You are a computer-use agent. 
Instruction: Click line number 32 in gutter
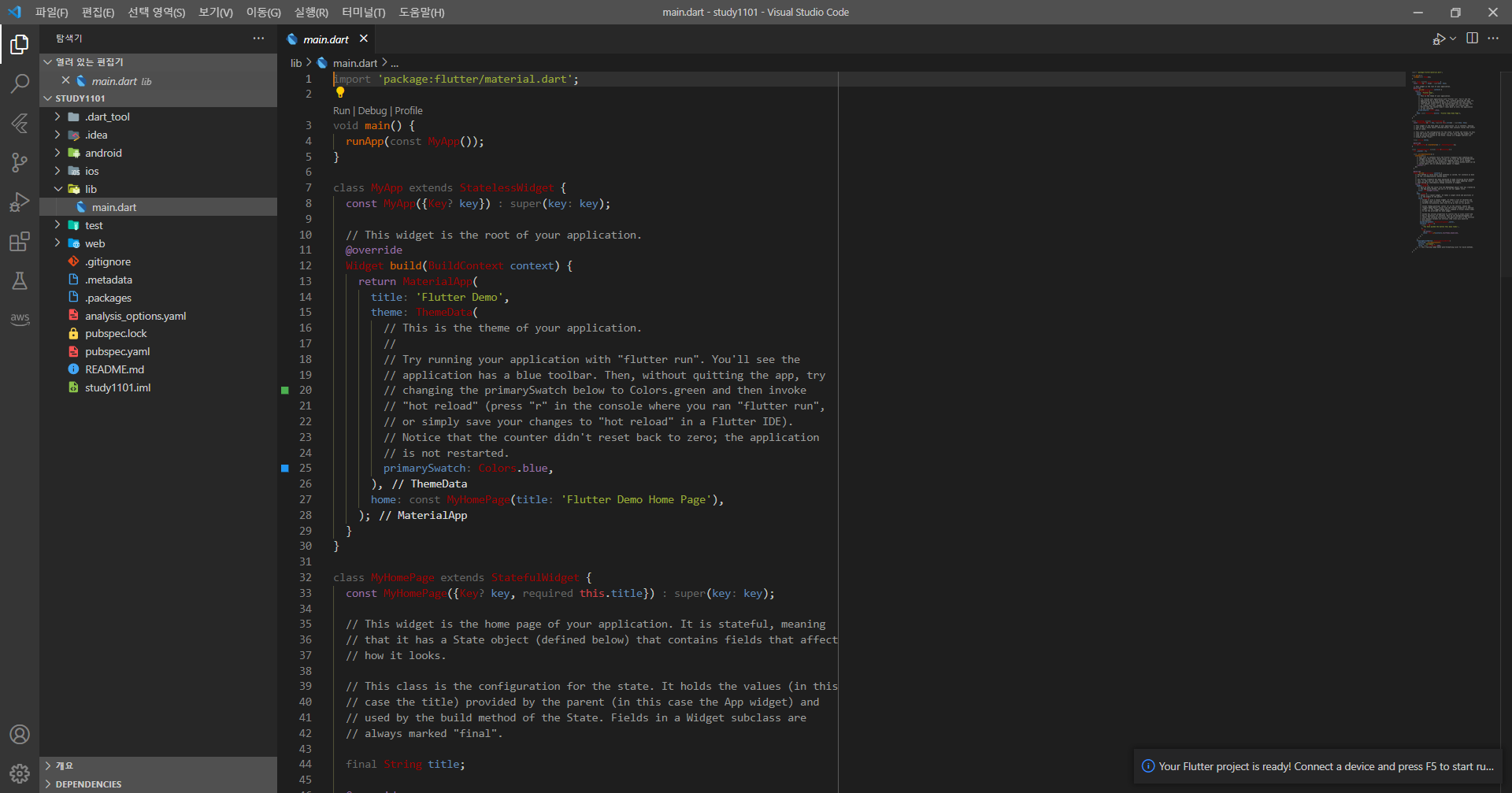306,577
